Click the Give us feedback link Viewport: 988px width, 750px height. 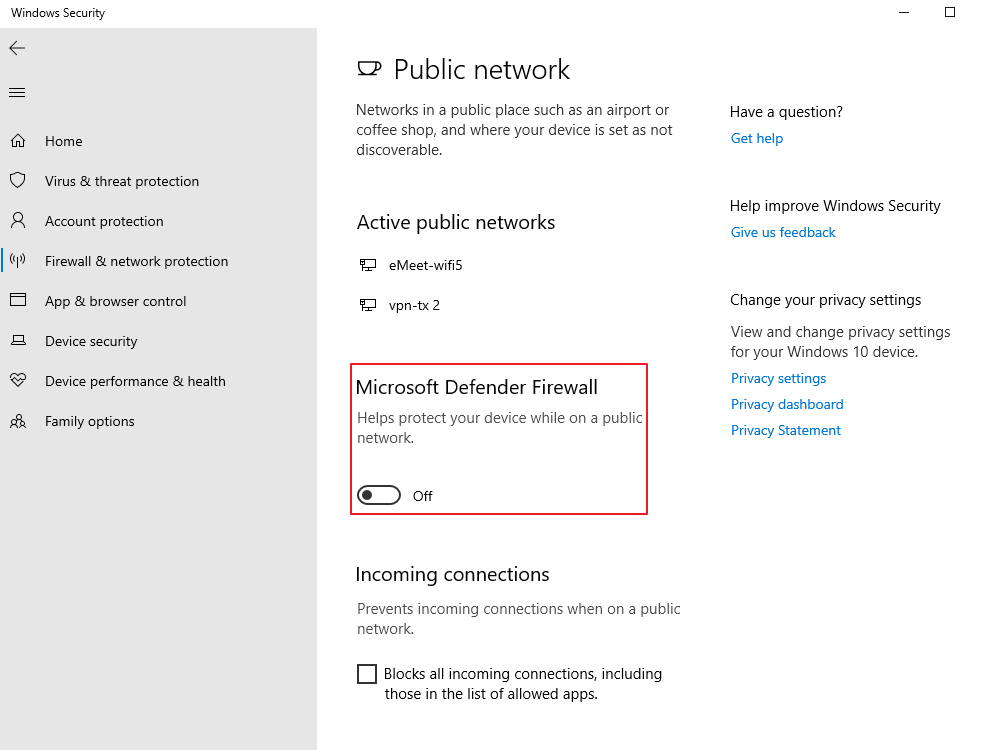(x=783, y=232)
